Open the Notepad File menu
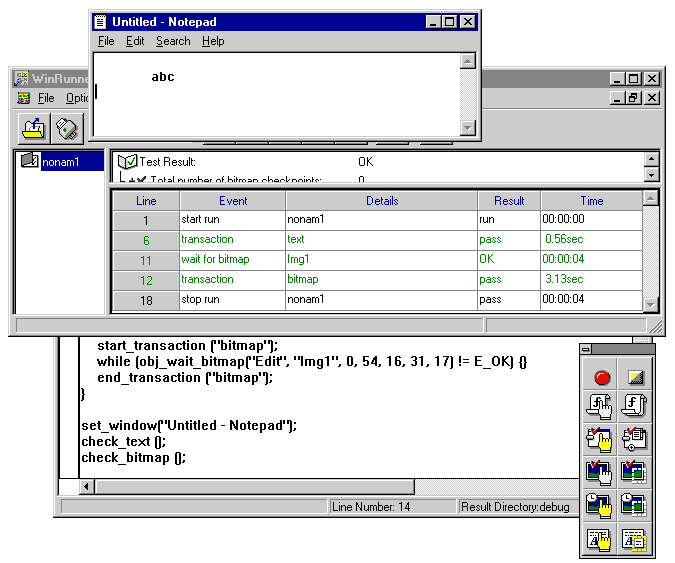Screen dimensions: 675x563 (106, 41)
